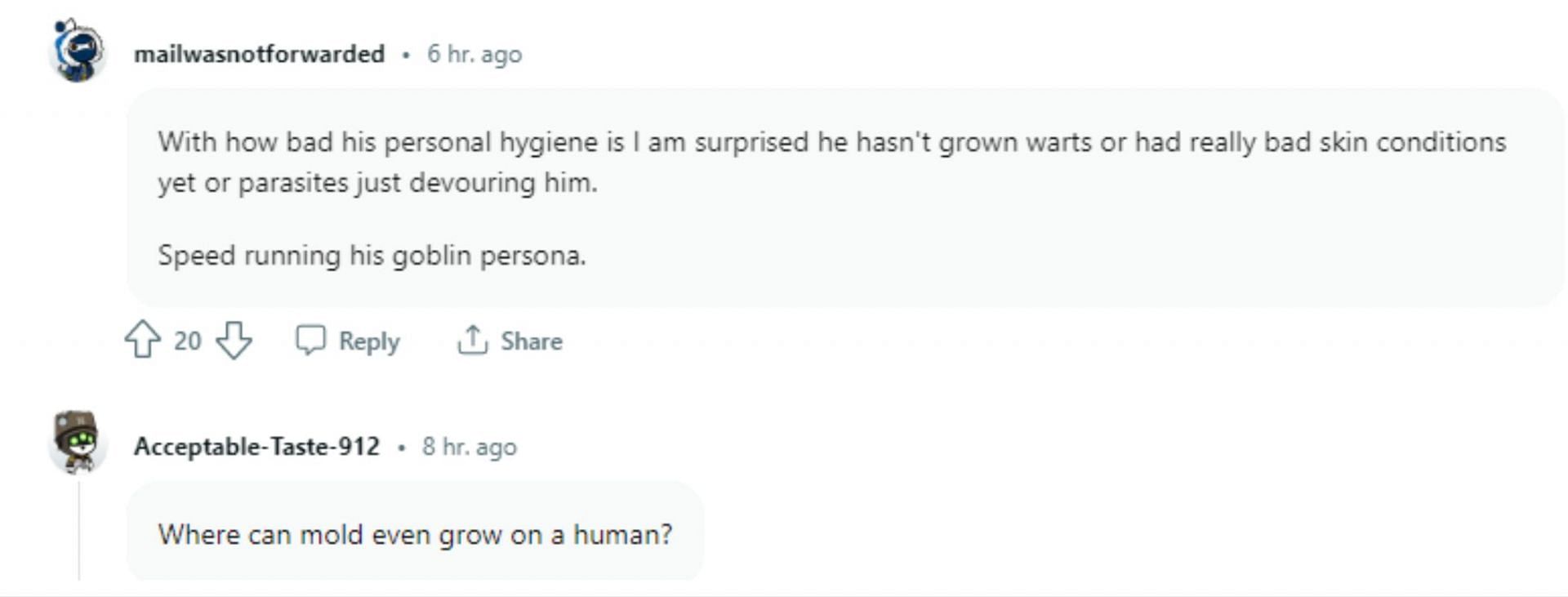Collapse thread using line below Acceptable-Taste-912 avatar
The height and width of the screenshot is (597, 1568).
click(x=79, y=531)
